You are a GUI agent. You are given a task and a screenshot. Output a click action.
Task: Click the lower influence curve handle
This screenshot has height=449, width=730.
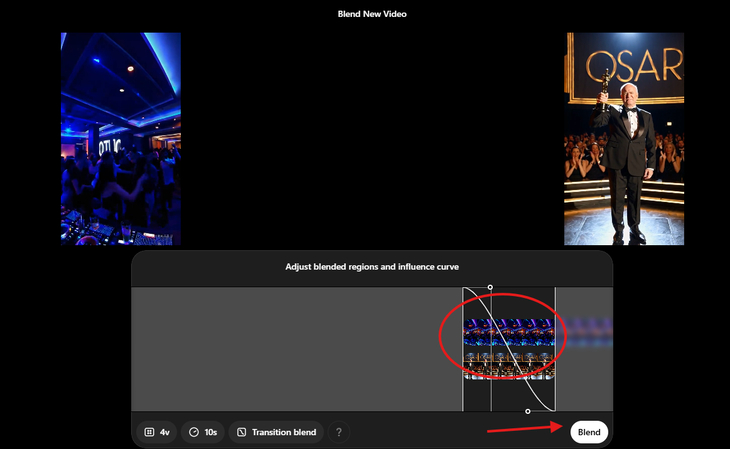[527, 411]
